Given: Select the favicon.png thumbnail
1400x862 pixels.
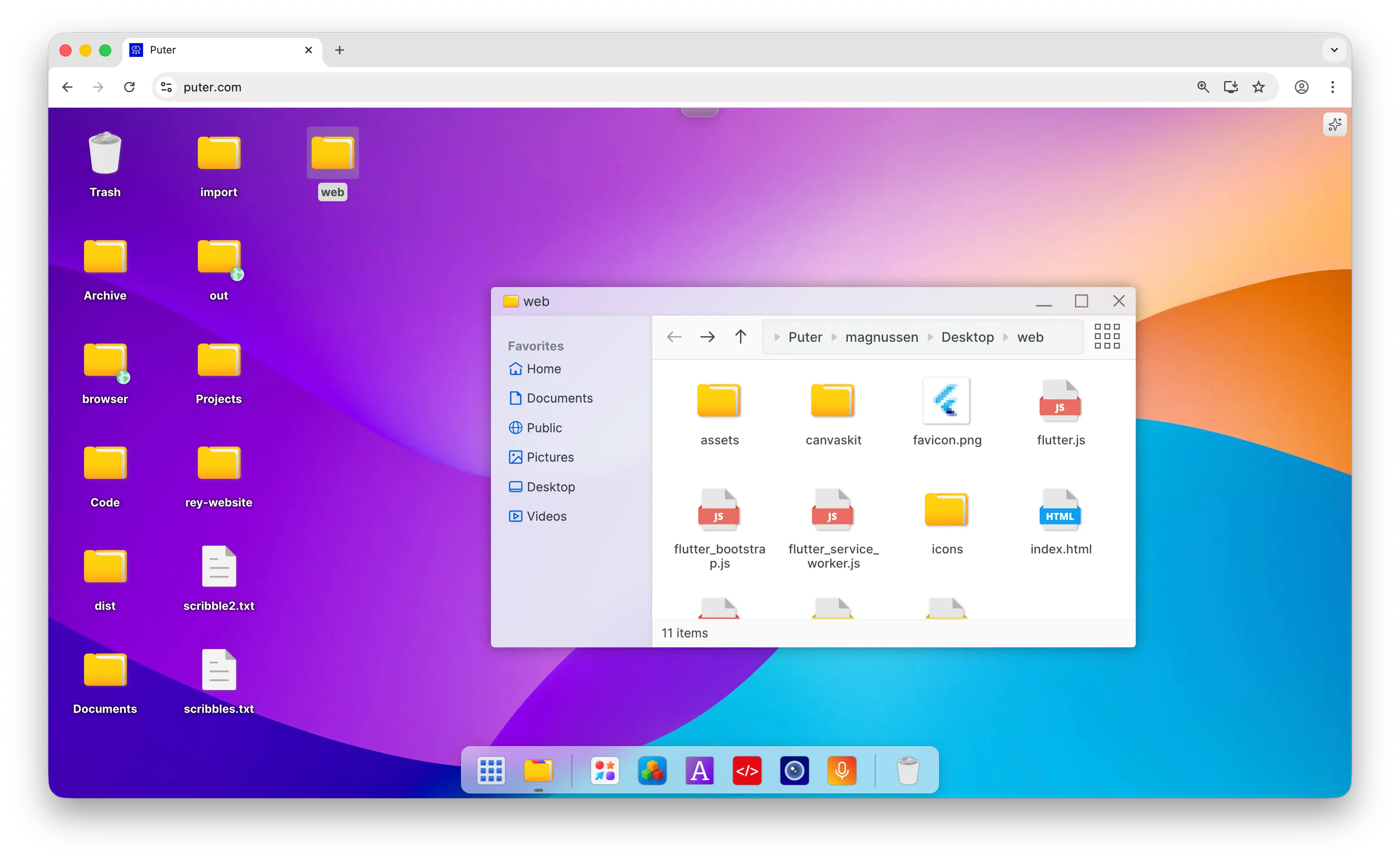Looking at the screenshot, I should click(946, 401).
